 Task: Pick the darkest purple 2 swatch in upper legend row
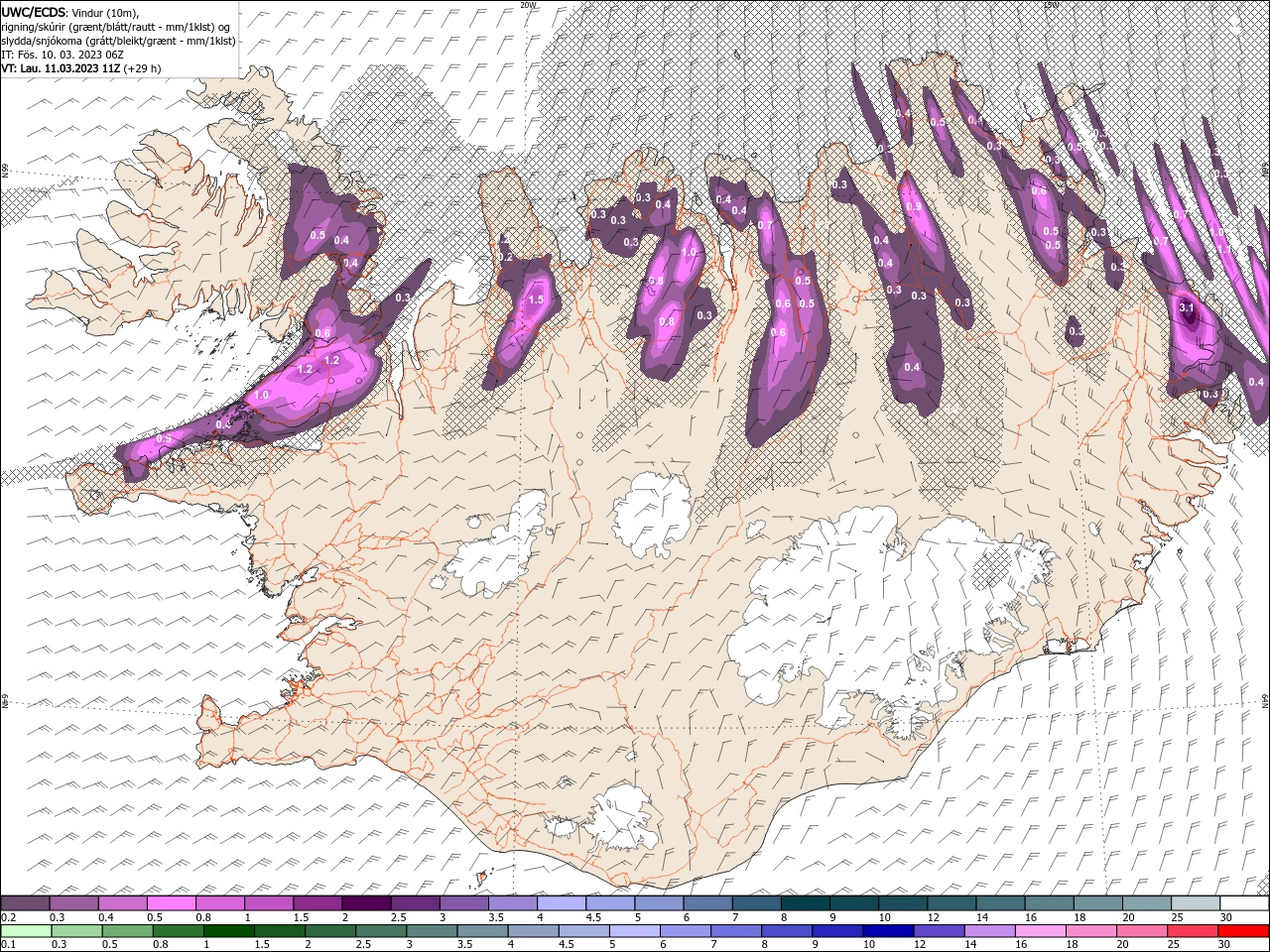click(x=366, y=903)
